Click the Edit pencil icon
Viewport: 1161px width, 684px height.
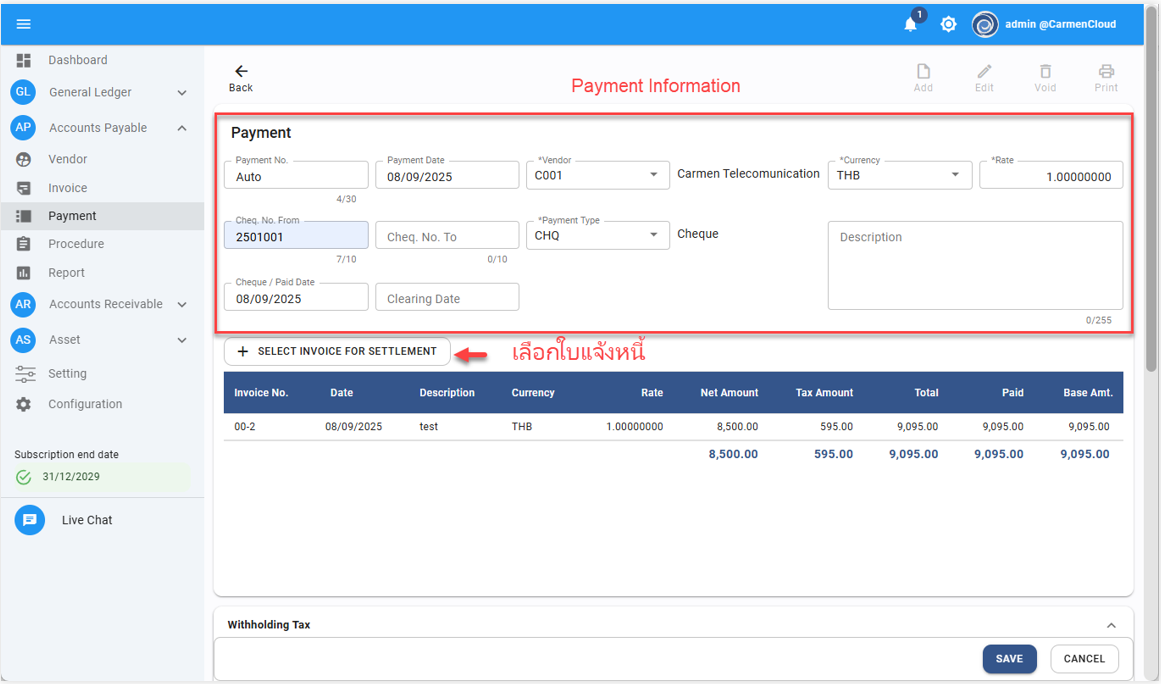click(x=984, y=72)
